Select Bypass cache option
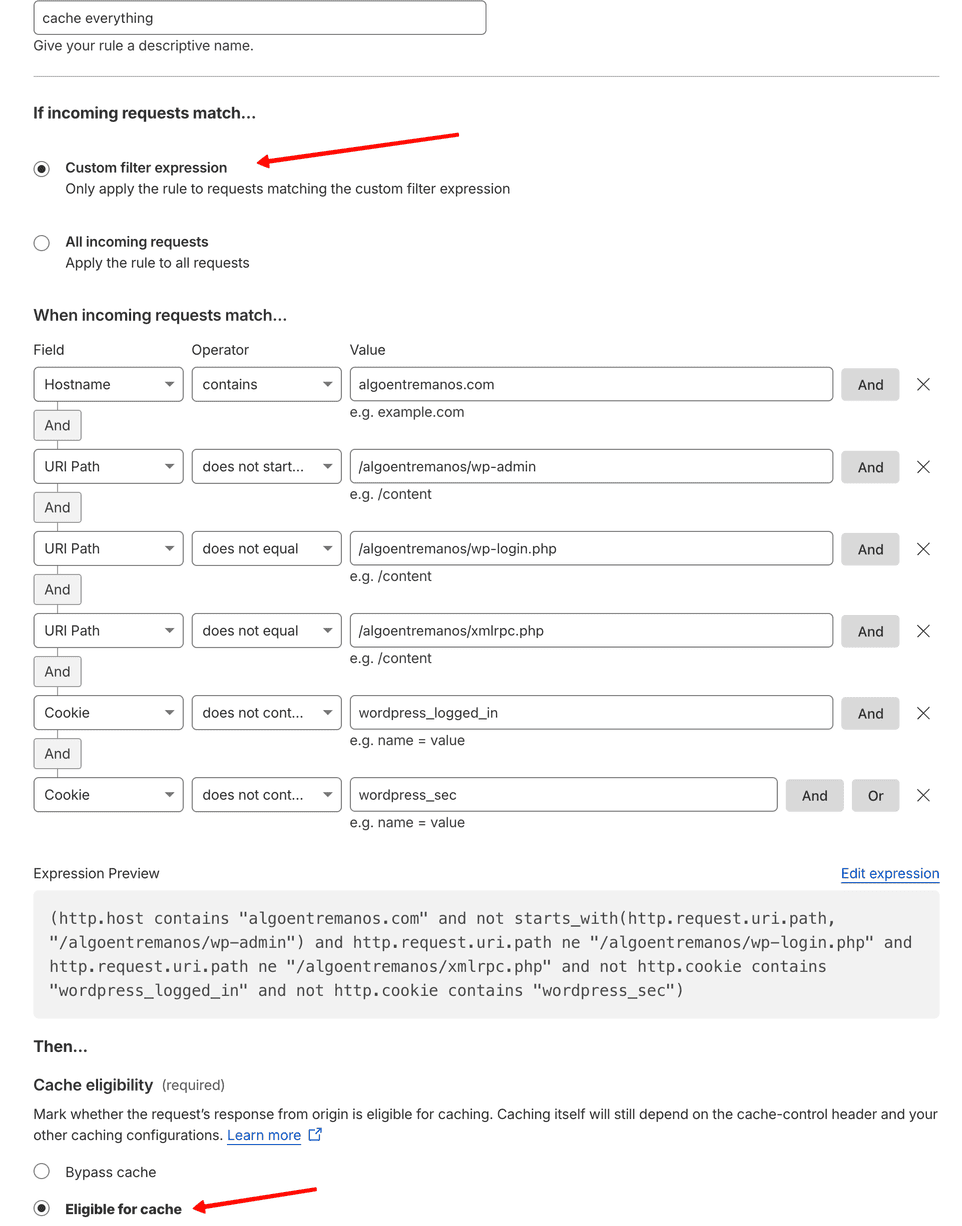The height and width of the screenshot is (1226, 962). [41, 1171]
